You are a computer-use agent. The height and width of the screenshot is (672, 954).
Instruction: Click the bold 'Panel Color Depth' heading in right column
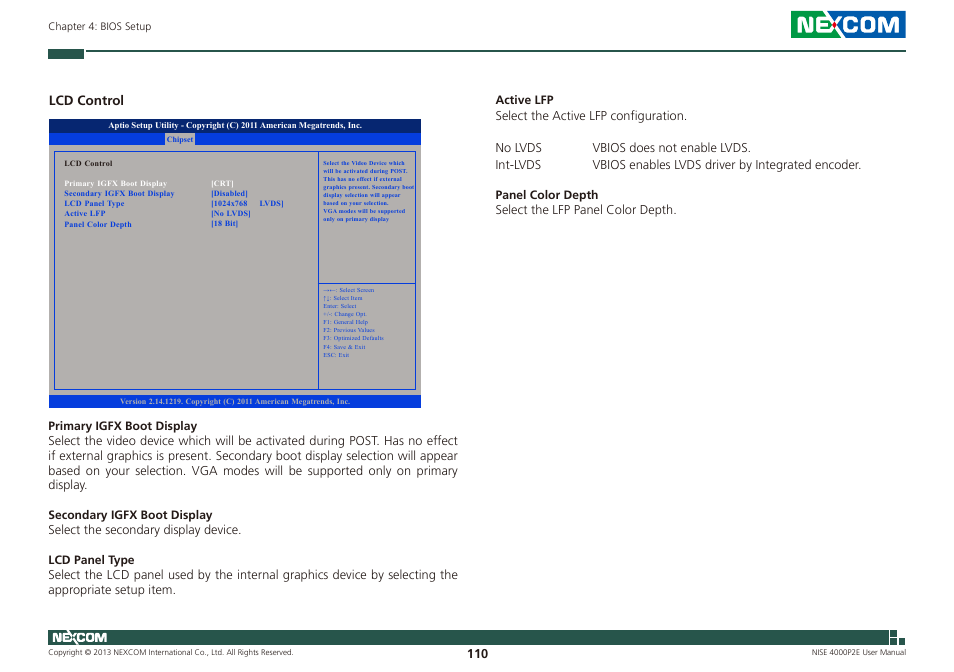click(546, 195)
